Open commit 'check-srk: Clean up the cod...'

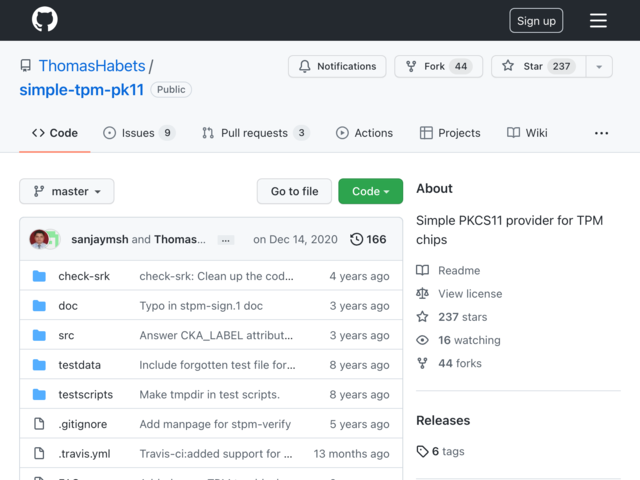click(216, 276)
